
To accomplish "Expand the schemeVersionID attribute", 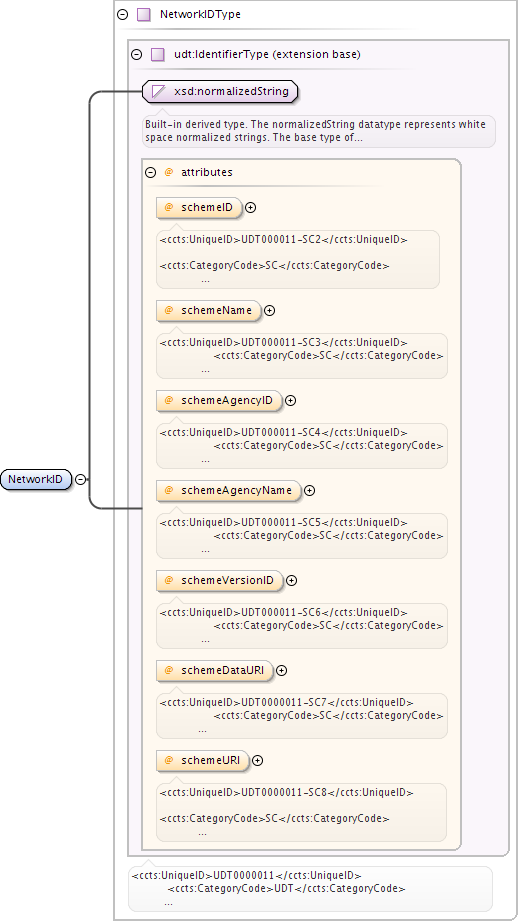I will [291, 580].
